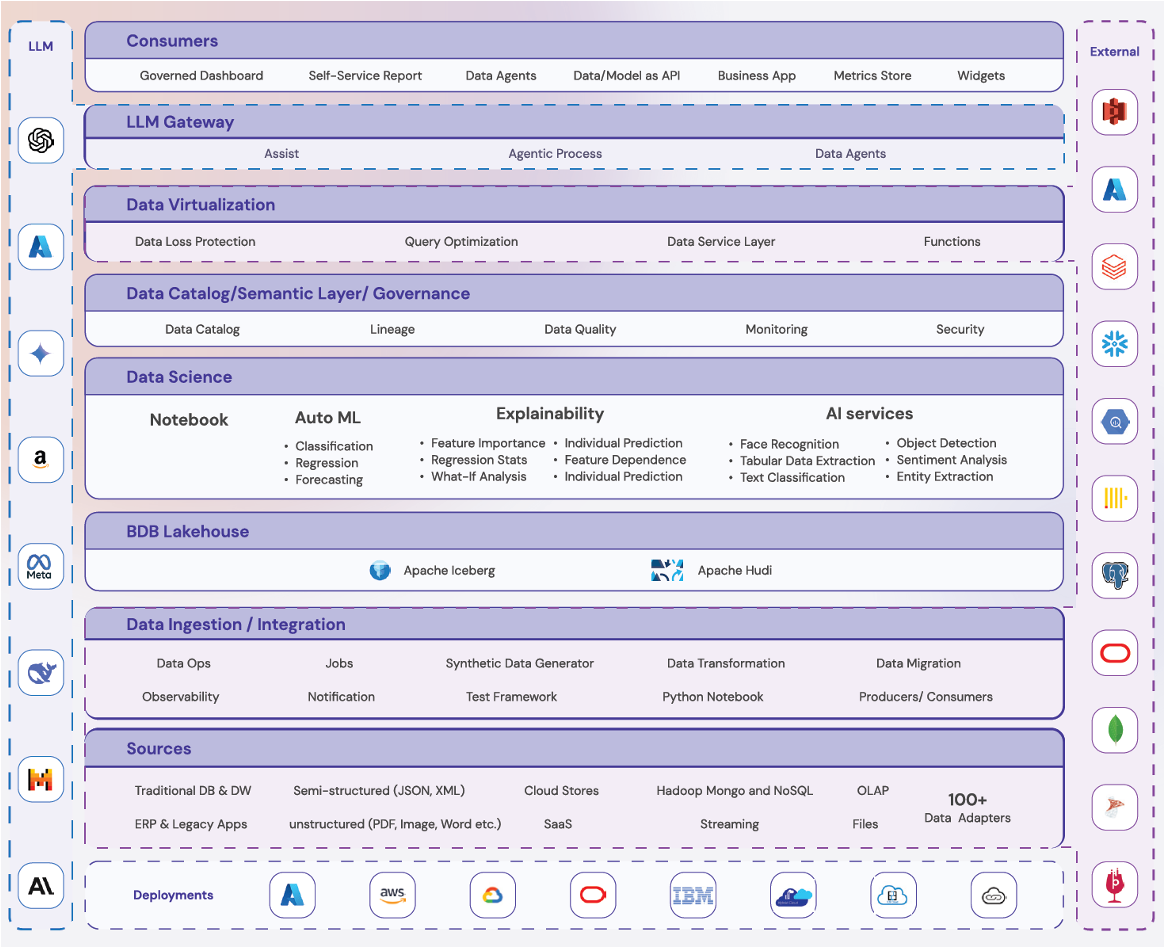Click the Google Cloud icon under Deployments
Screen dimensions: 1164x948
pyautogui.click(x=493, y=895)
